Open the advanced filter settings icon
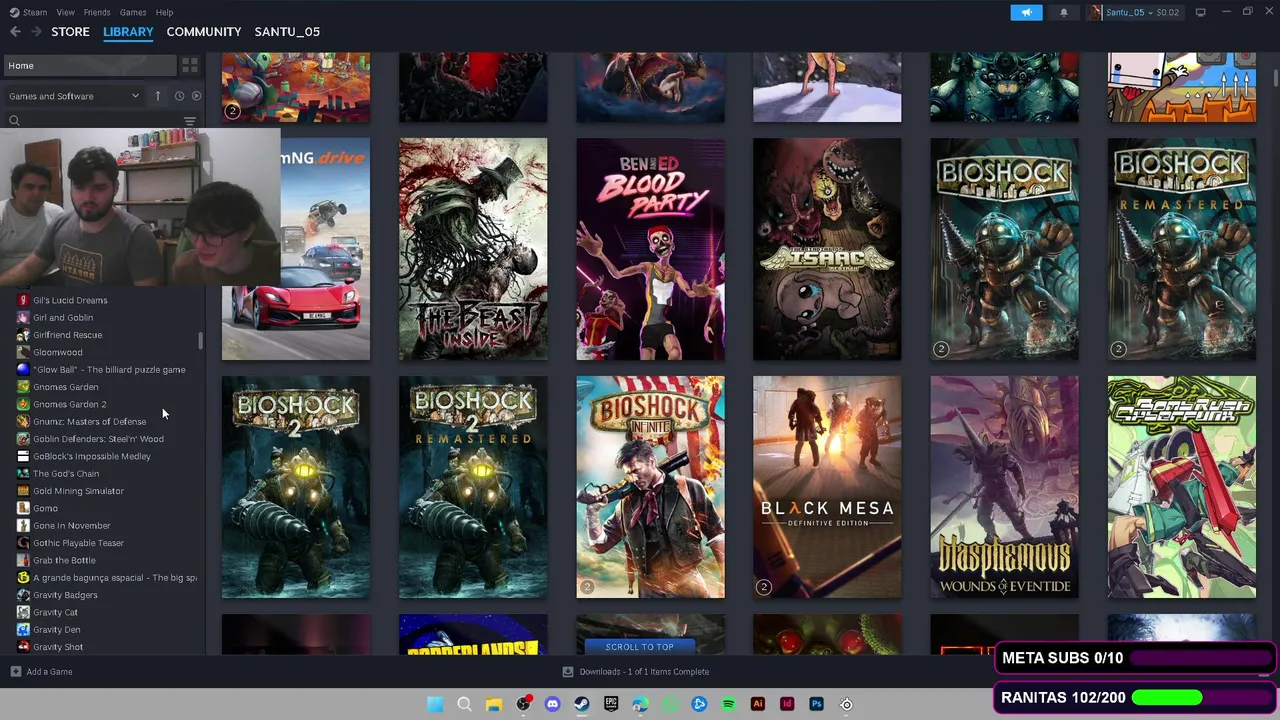Screen dimensions: 1280x720 coord(190,121)
